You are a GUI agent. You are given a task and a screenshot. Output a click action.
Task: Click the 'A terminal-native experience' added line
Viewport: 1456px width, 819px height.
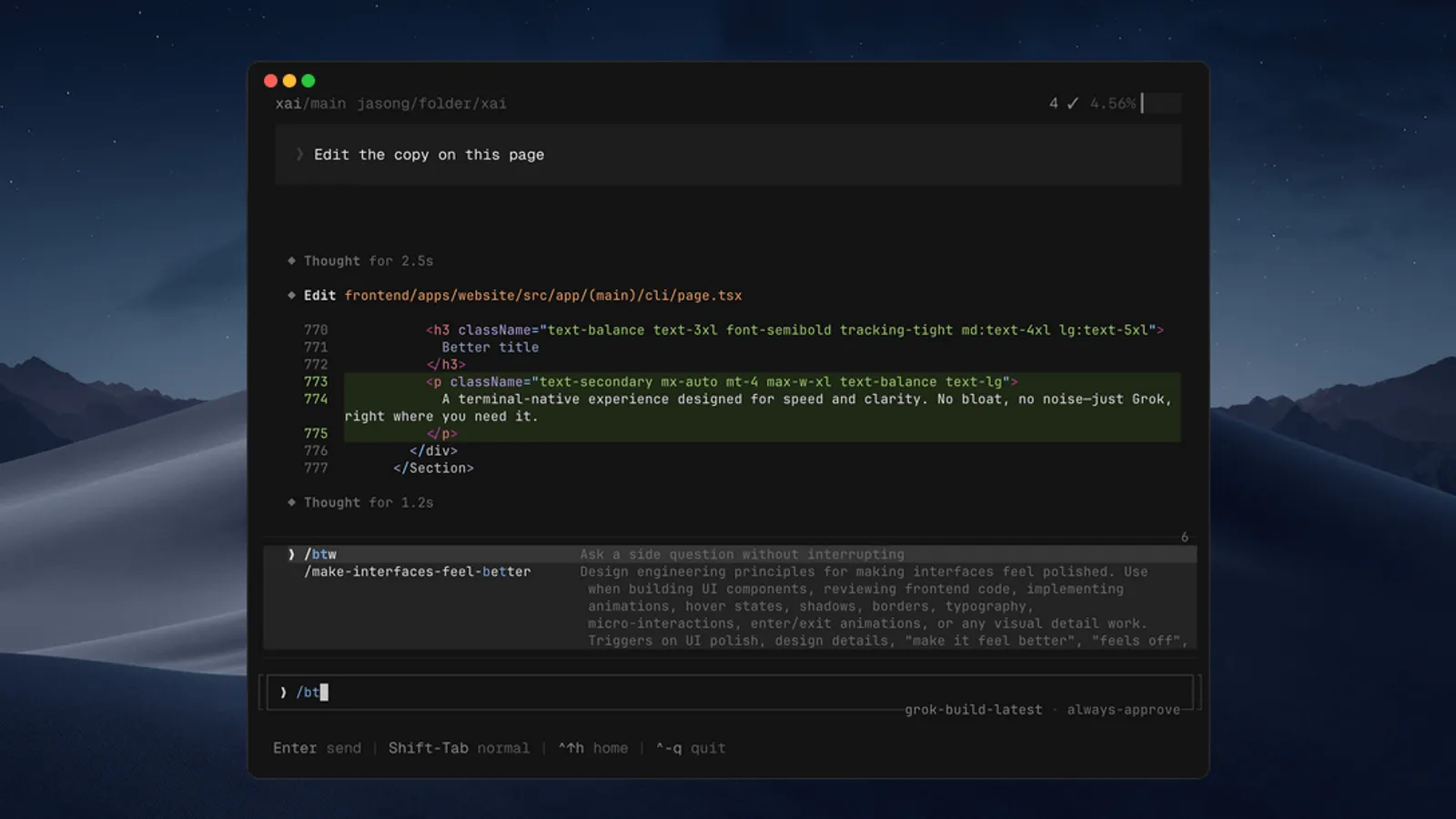pos(763,408)
